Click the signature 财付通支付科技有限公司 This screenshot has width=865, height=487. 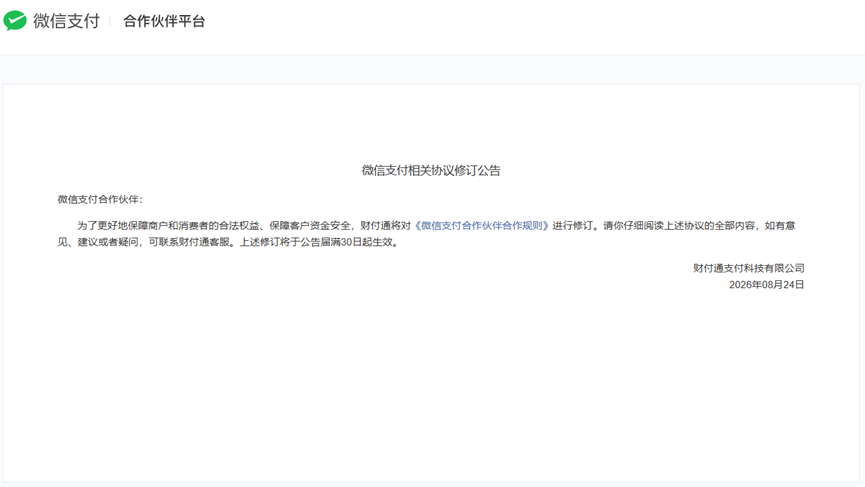click(749, 268)
